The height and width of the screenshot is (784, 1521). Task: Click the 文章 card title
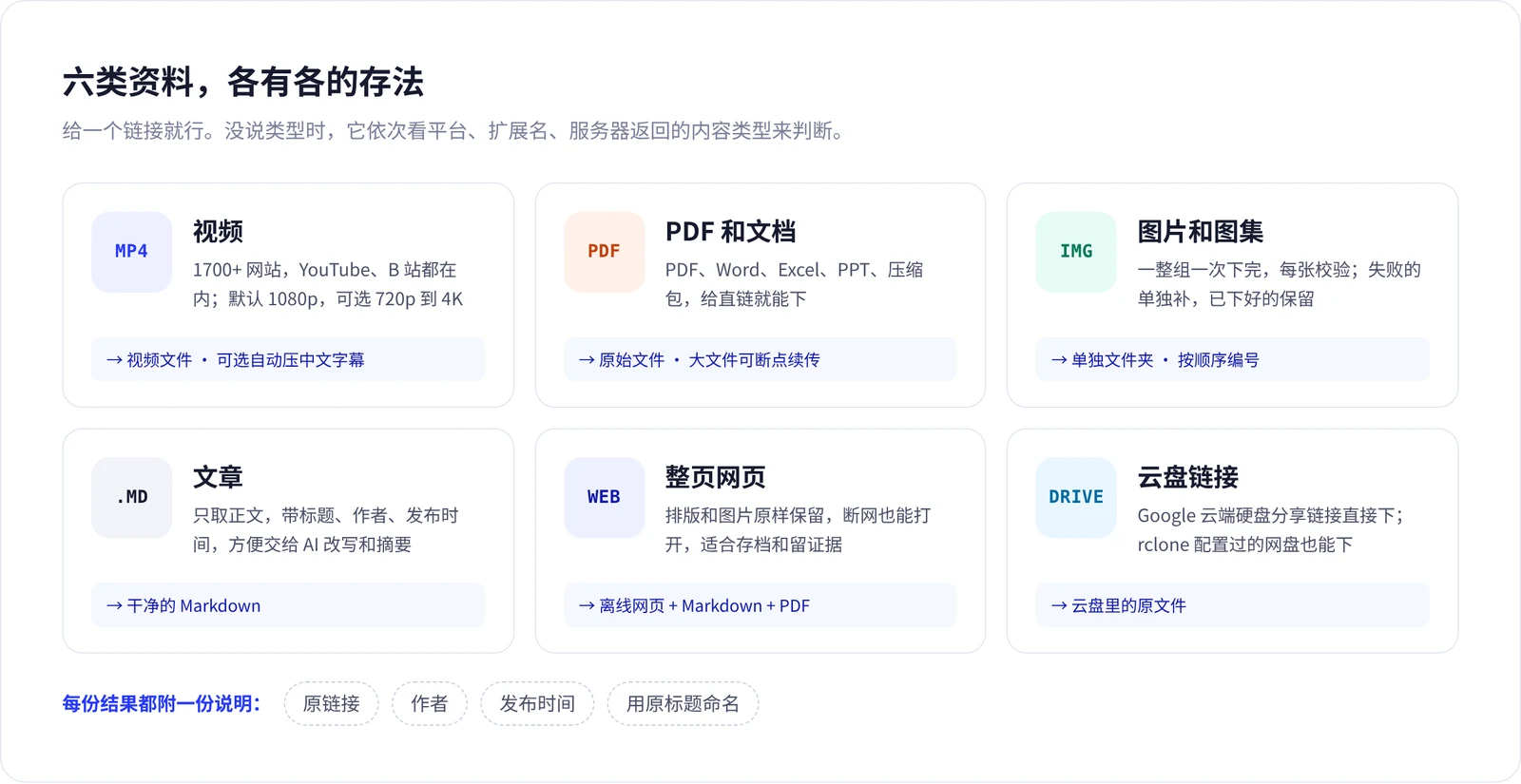pyautogui.click(x=218, y=477)
